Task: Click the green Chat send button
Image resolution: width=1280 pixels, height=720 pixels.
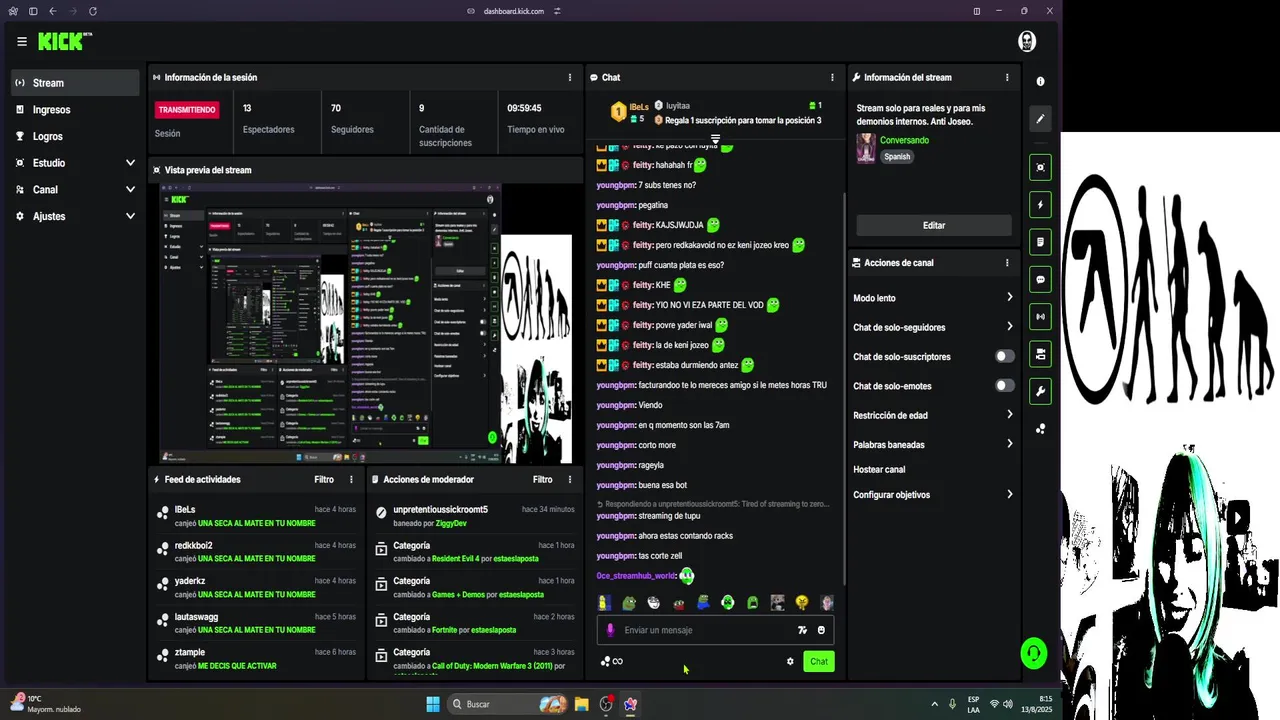Action: 819,661
